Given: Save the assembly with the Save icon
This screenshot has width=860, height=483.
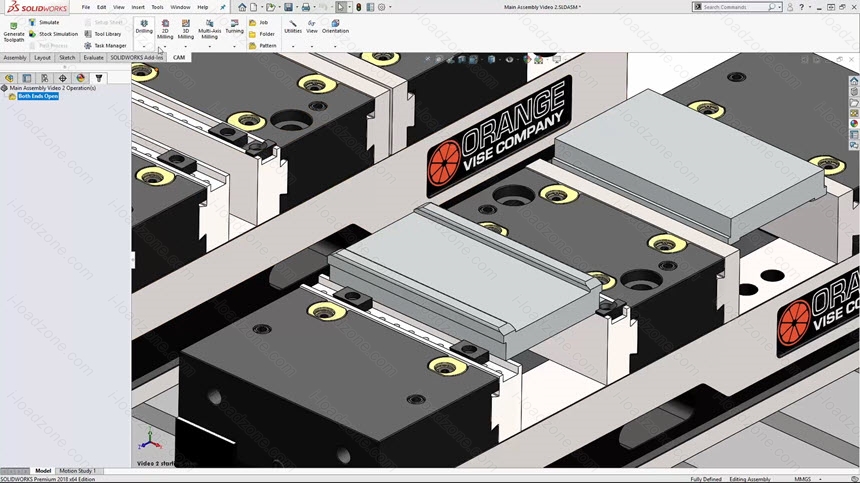Looking at the screenshot, I should coord(288,7).
